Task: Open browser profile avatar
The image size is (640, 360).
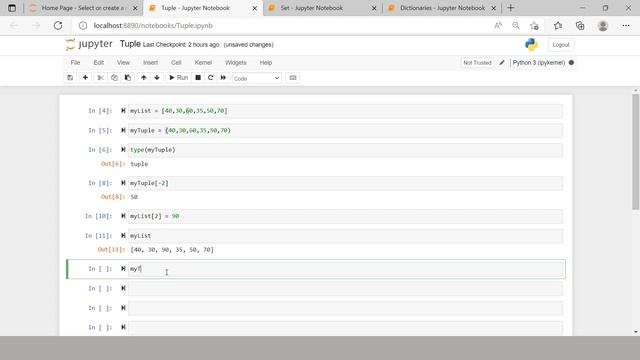Action: coord(603,25)
